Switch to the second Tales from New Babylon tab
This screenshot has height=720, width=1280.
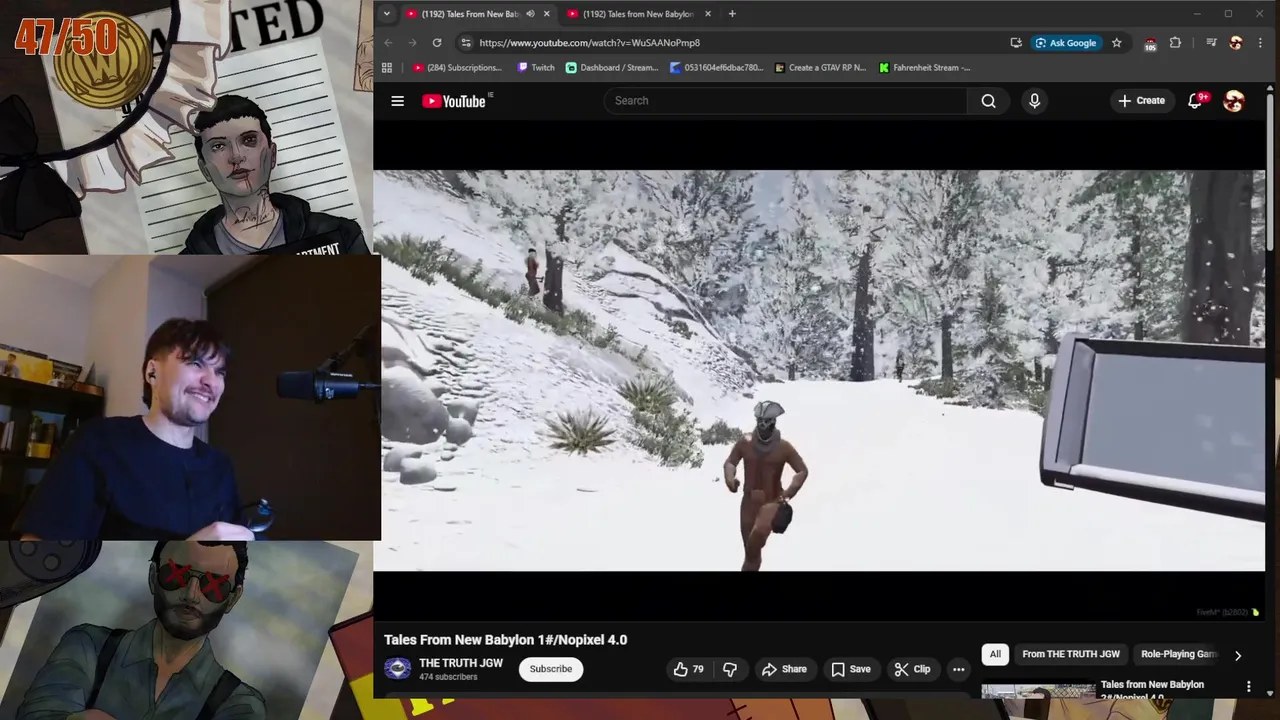click(x=638, y=14)
